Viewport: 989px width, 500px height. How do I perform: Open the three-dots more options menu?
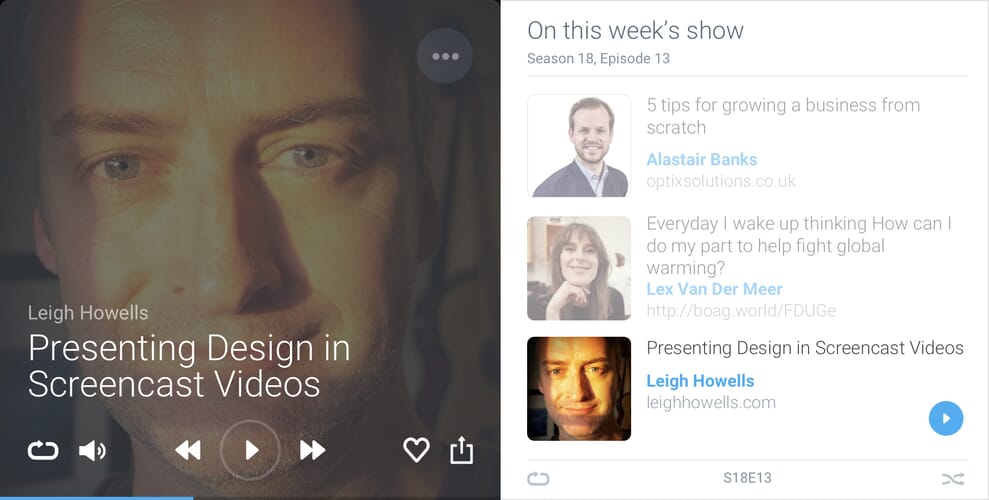point(445,56)
